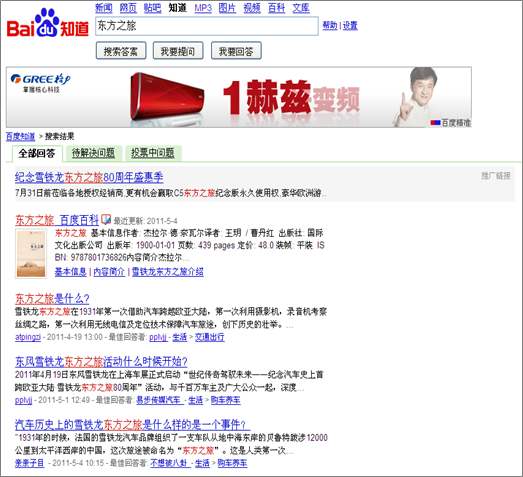Open question 东风雪铁龙东方之旅活动什么时候开始?

[101, 362]
